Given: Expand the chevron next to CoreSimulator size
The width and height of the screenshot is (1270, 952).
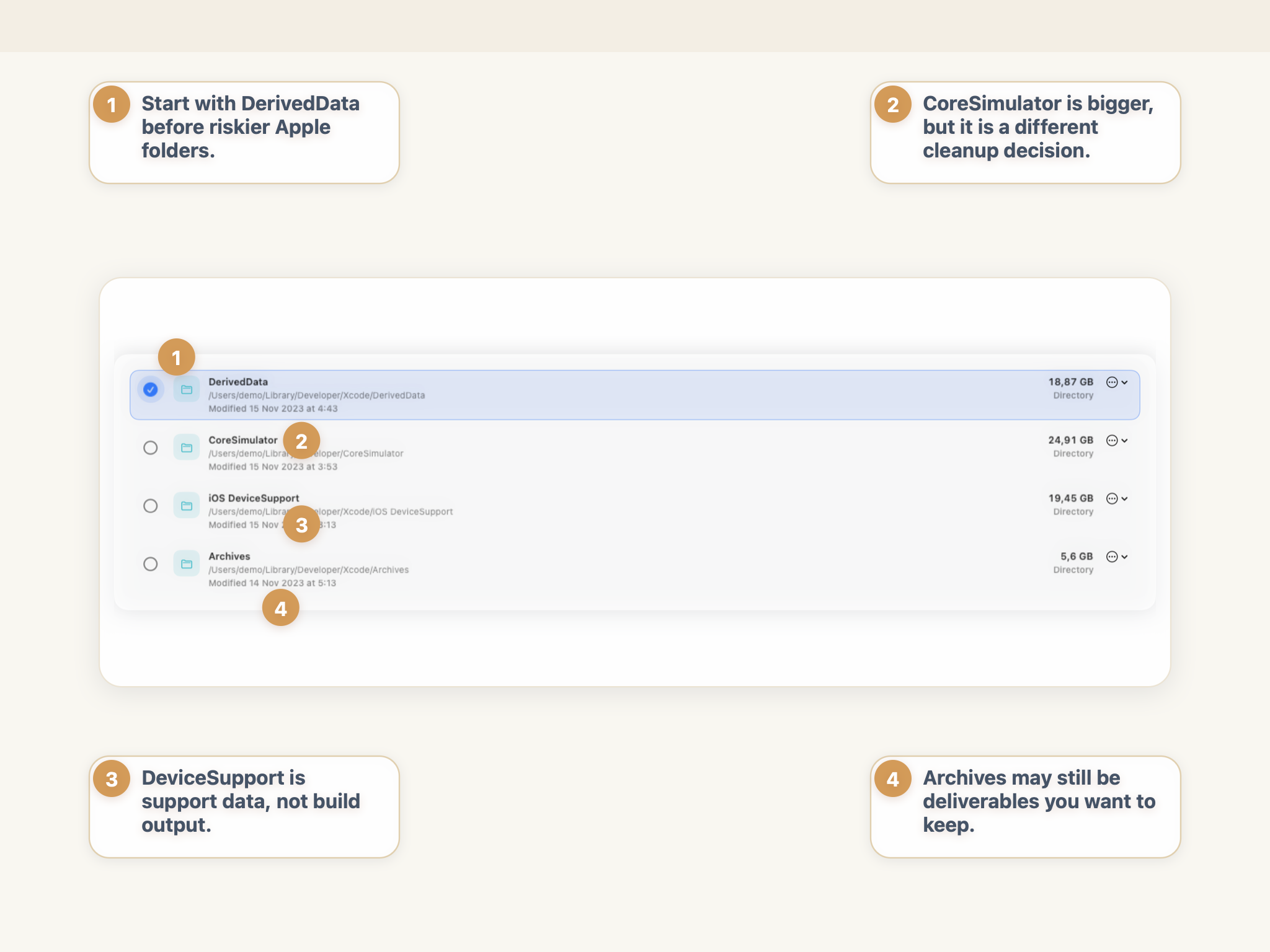Looking at the screenshot, I should coord(1125,441).
